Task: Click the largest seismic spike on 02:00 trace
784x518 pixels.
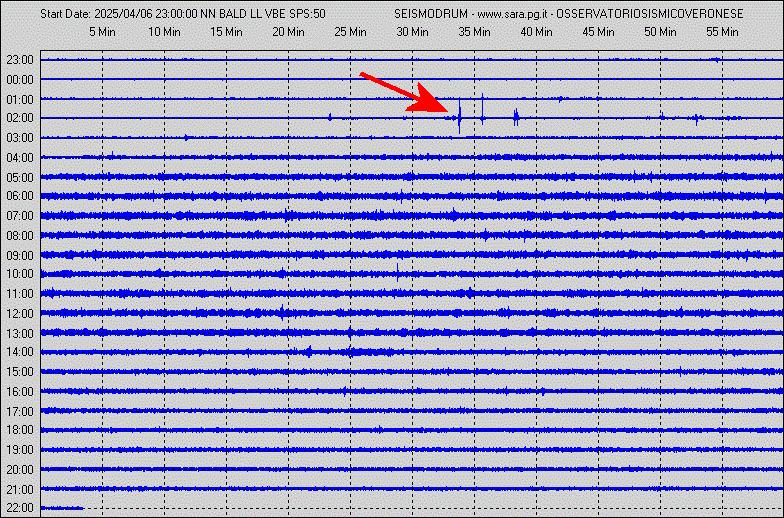Action: coord(460,116)
